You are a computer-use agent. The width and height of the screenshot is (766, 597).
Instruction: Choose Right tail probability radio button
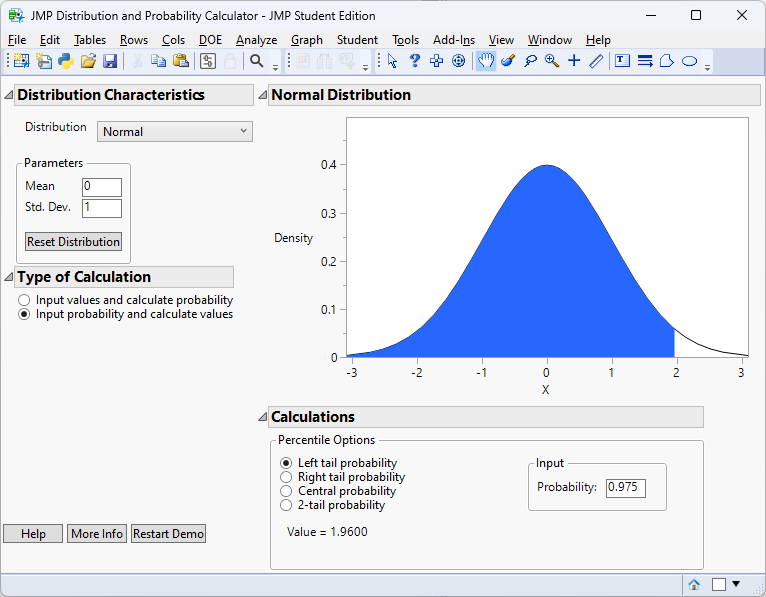click(x=287, y=477)
